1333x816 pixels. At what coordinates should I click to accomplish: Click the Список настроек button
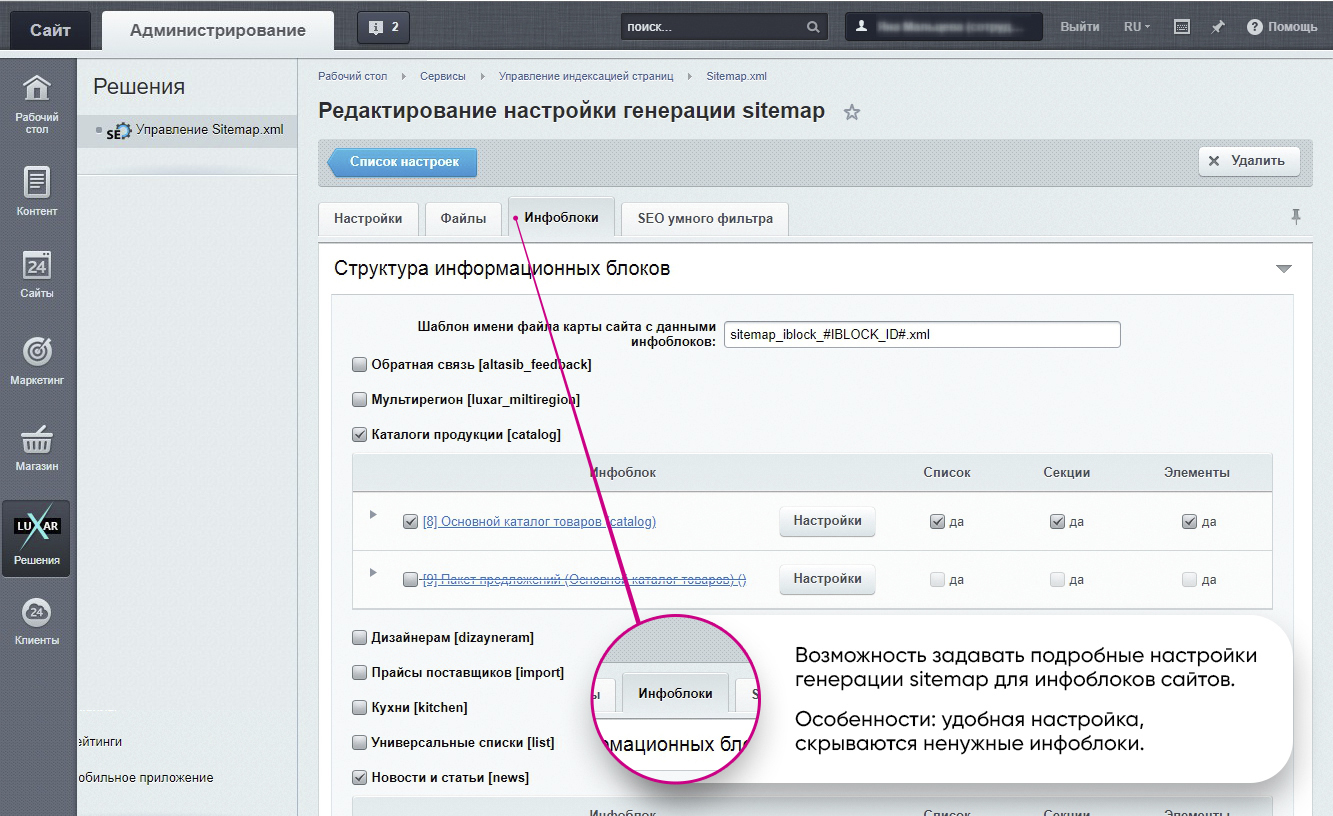[403, 162]
